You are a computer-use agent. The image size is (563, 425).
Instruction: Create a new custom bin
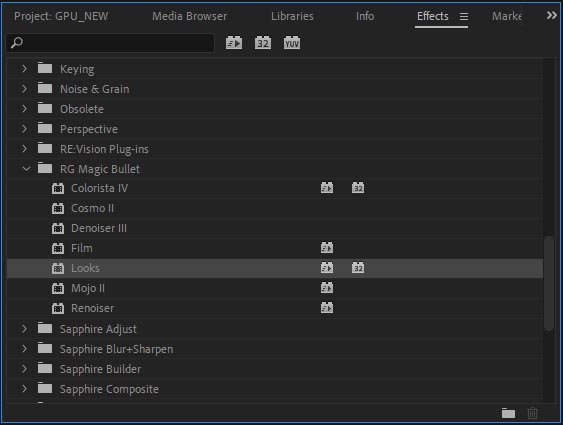[508, 413]
